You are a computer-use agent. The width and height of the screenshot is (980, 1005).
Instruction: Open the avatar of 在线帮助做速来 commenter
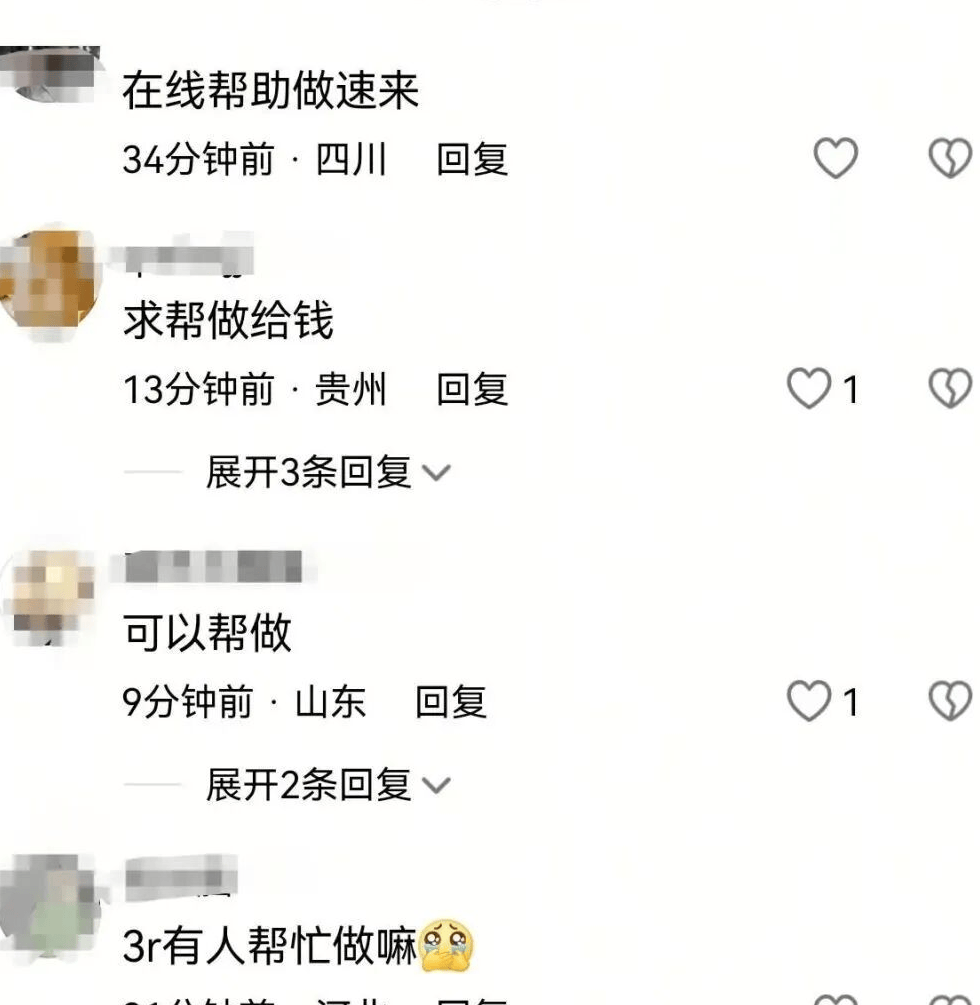(50, 74)
